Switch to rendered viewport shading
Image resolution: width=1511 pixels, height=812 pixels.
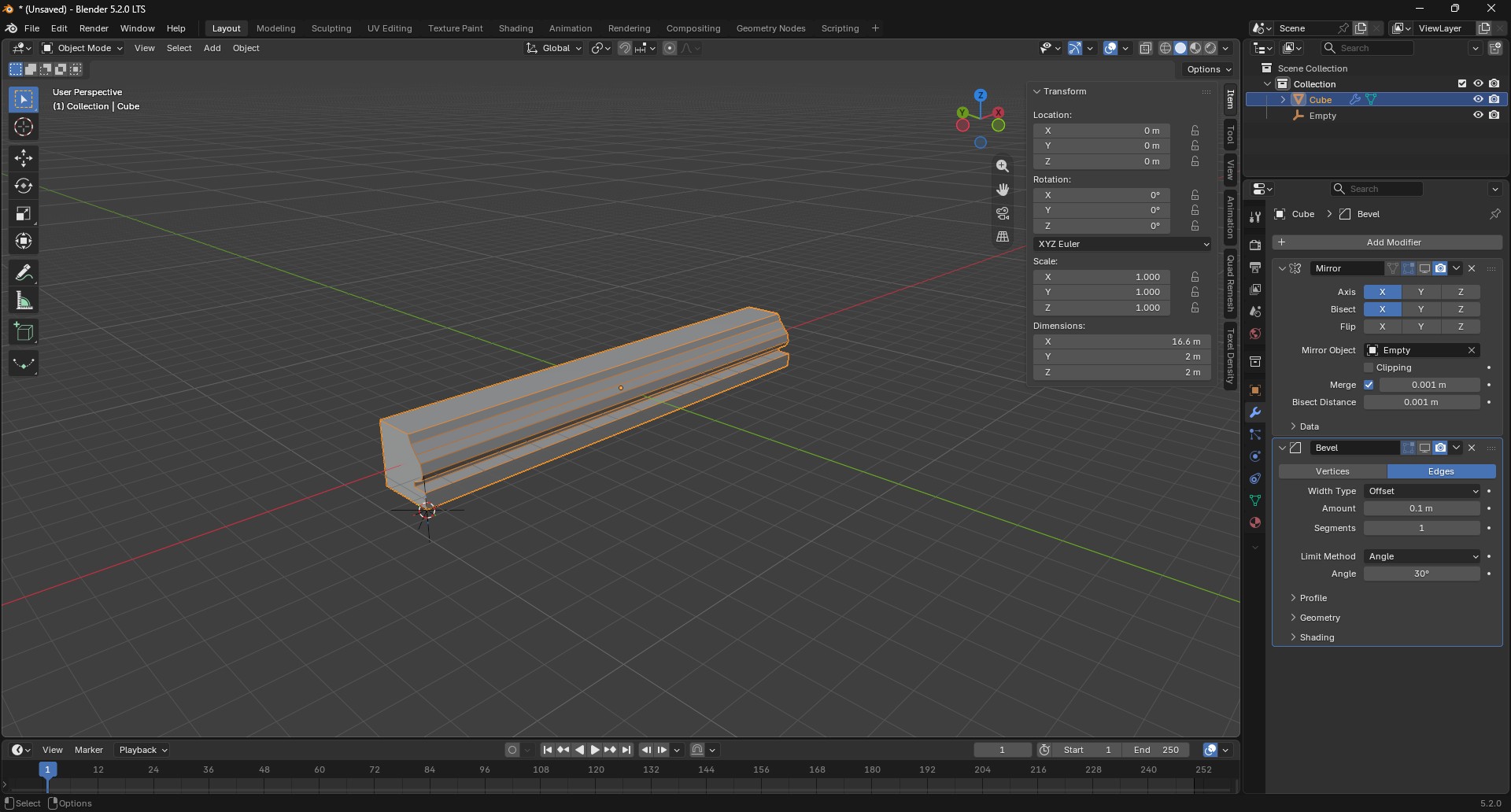(x=1211, y=48)
